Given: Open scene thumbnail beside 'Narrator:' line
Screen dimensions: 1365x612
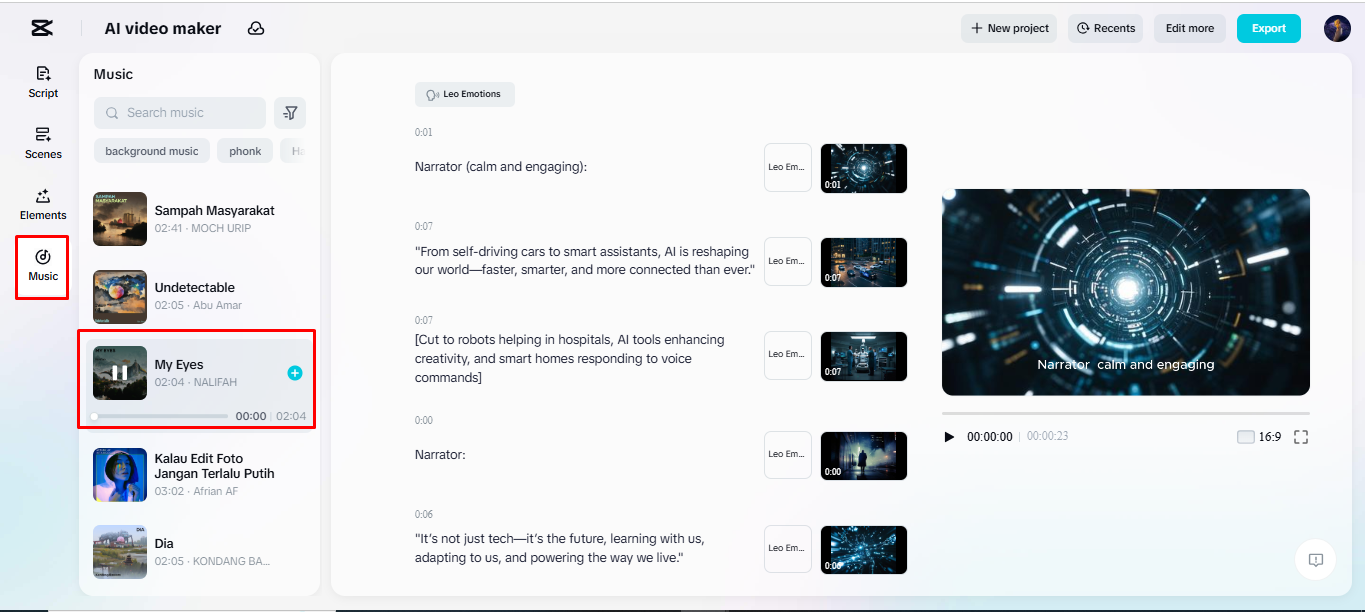Looking at the screenshot, I should pyautogui.click(x=864, y=456).
